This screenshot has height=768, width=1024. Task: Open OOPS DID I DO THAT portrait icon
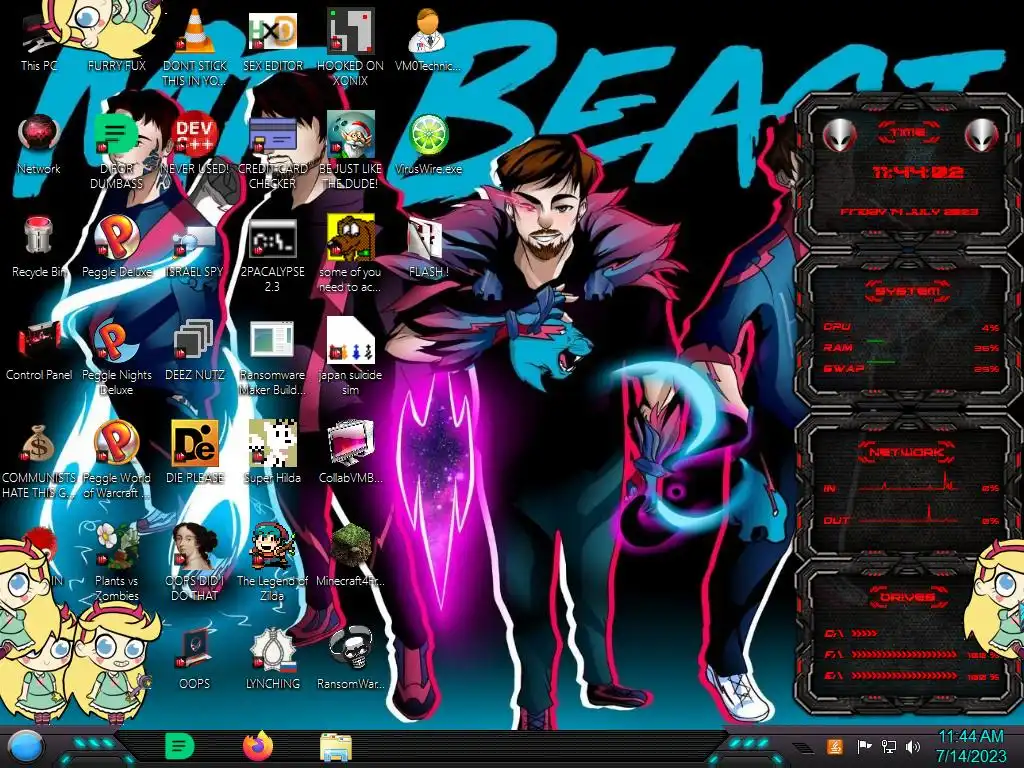pos(195,564)
